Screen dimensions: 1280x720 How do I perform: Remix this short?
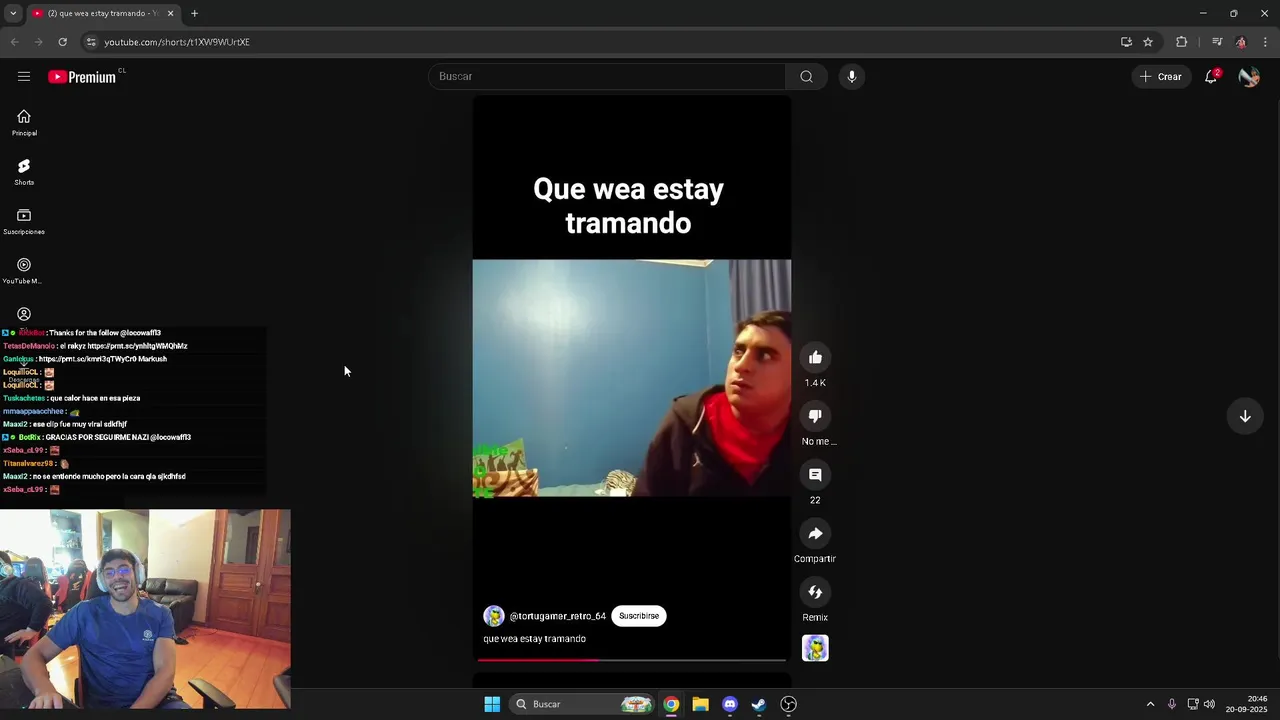click(815, 592)
